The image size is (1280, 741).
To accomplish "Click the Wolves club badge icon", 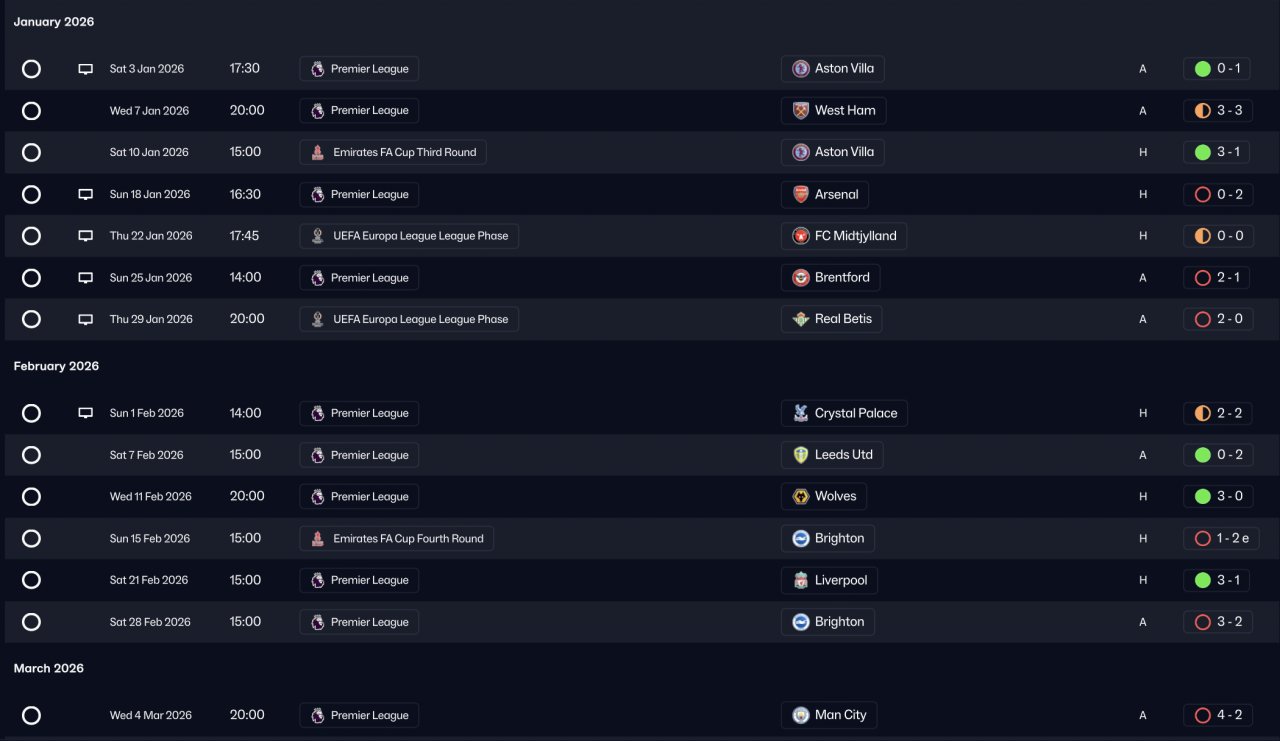I will [x=801, y=496].
